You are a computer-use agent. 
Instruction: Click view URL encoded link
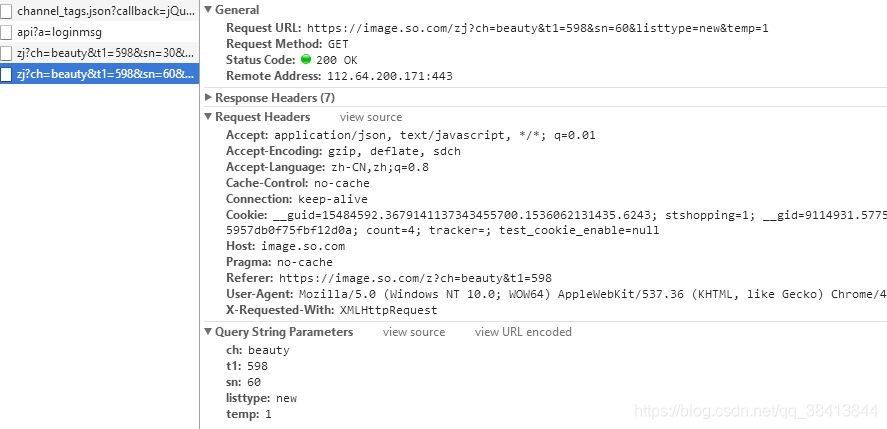[523, 332]
